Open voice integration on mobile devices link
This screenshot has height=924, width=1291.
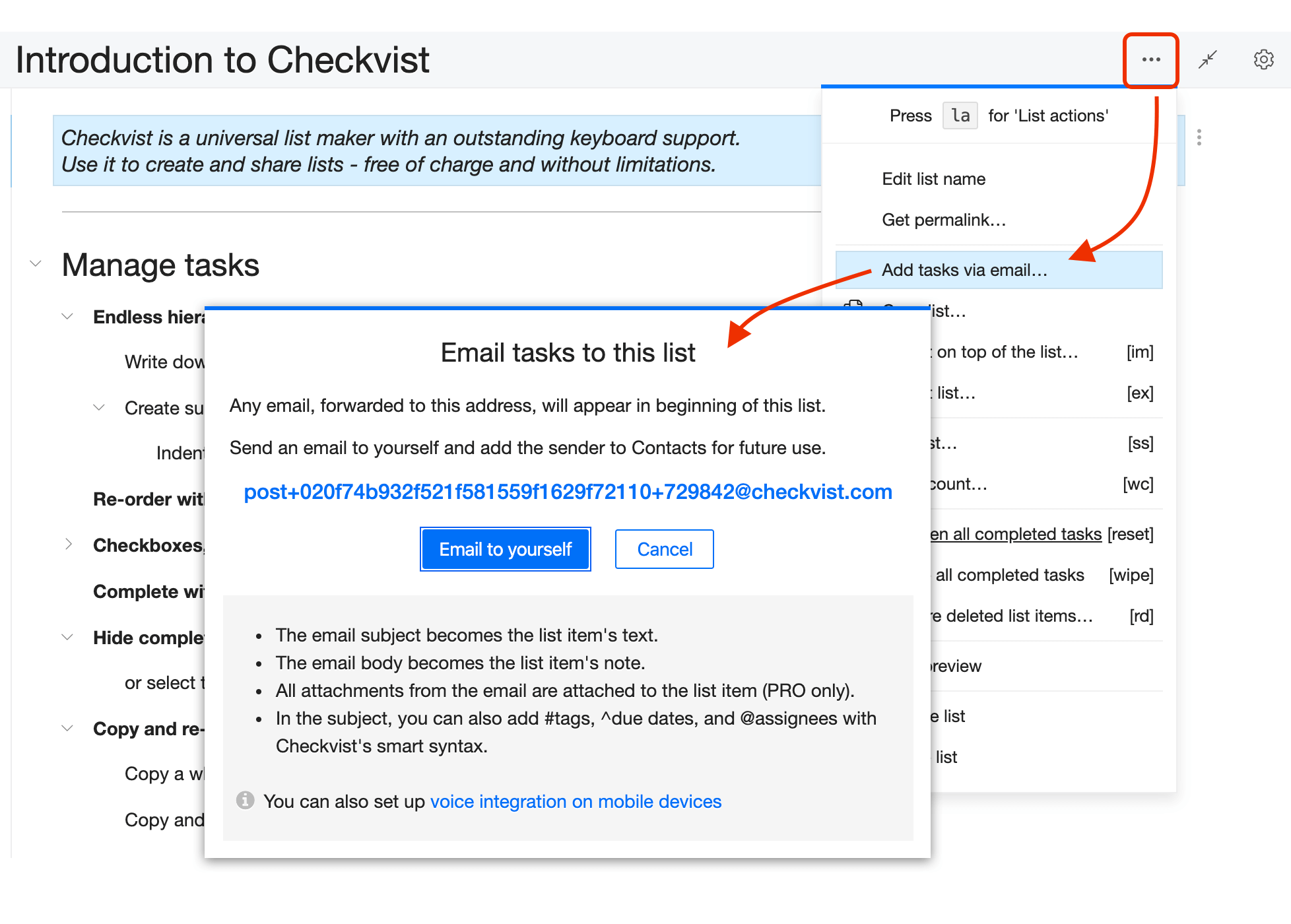coord(576,801)
